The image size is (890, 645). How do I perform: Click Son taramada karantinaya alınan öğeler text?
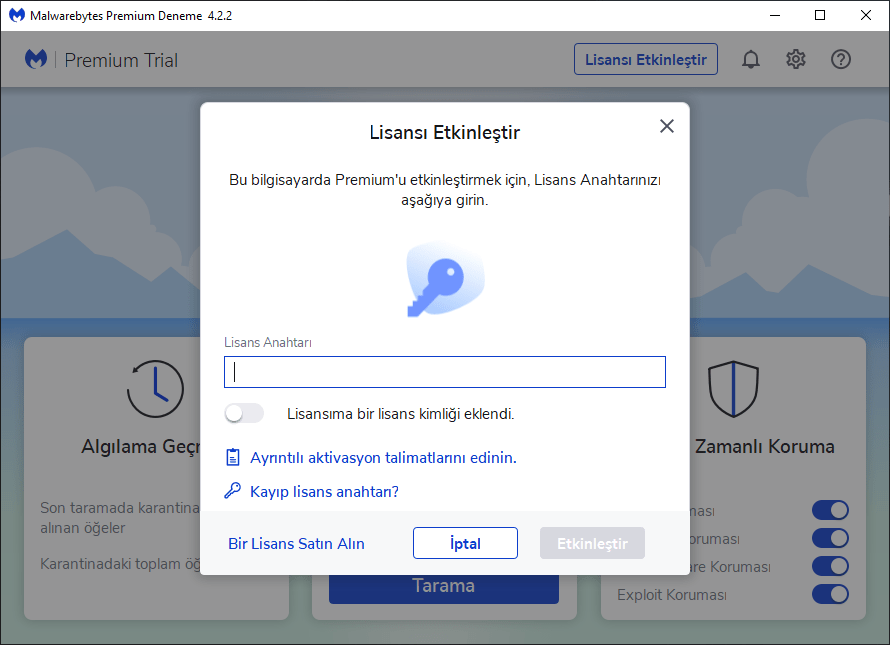[120, 518]
